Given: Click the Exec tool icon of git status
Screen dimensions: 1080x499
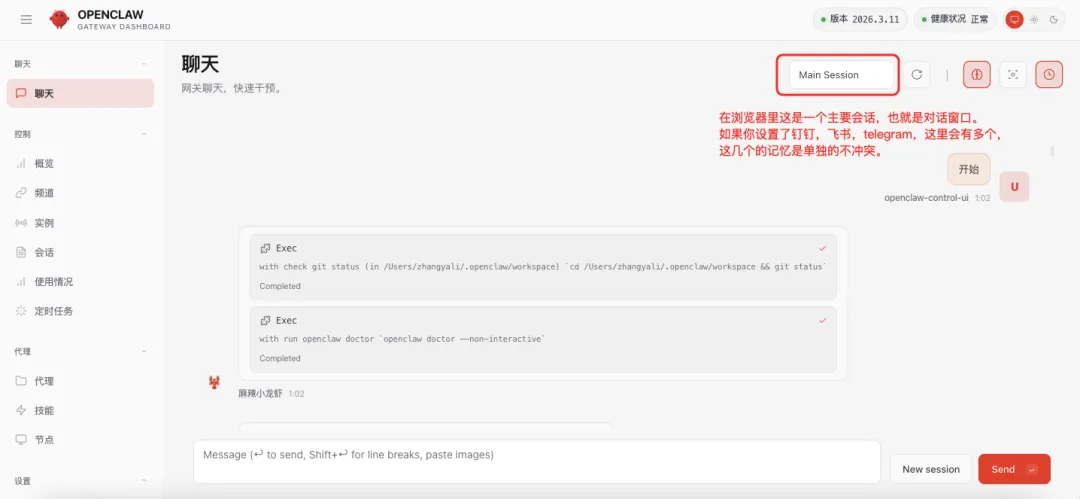Looking at the screenshot, I should tap(265, 248).
